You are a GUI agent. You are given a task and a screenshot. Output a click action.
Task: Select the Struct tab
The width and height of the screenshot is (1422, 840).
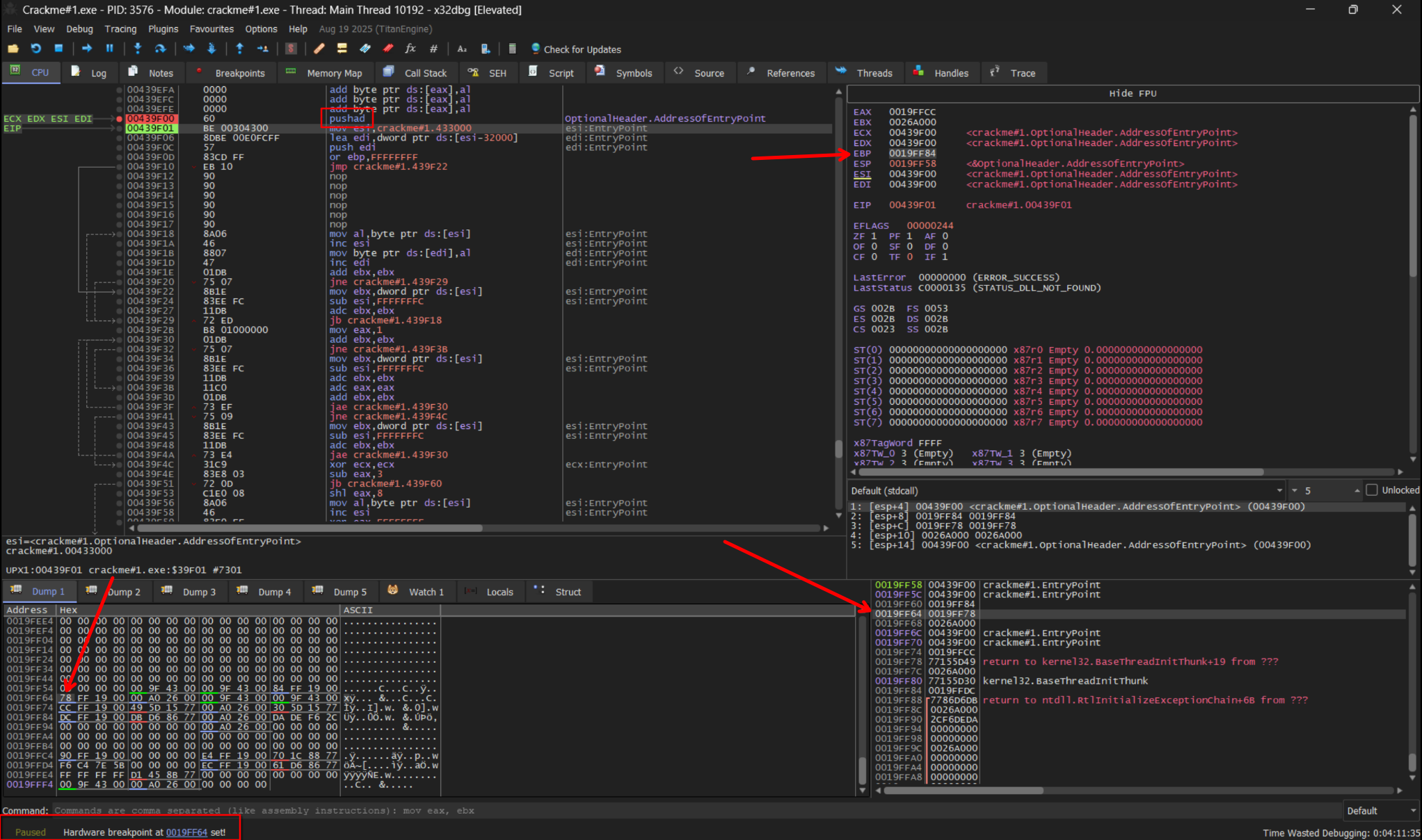558,592
